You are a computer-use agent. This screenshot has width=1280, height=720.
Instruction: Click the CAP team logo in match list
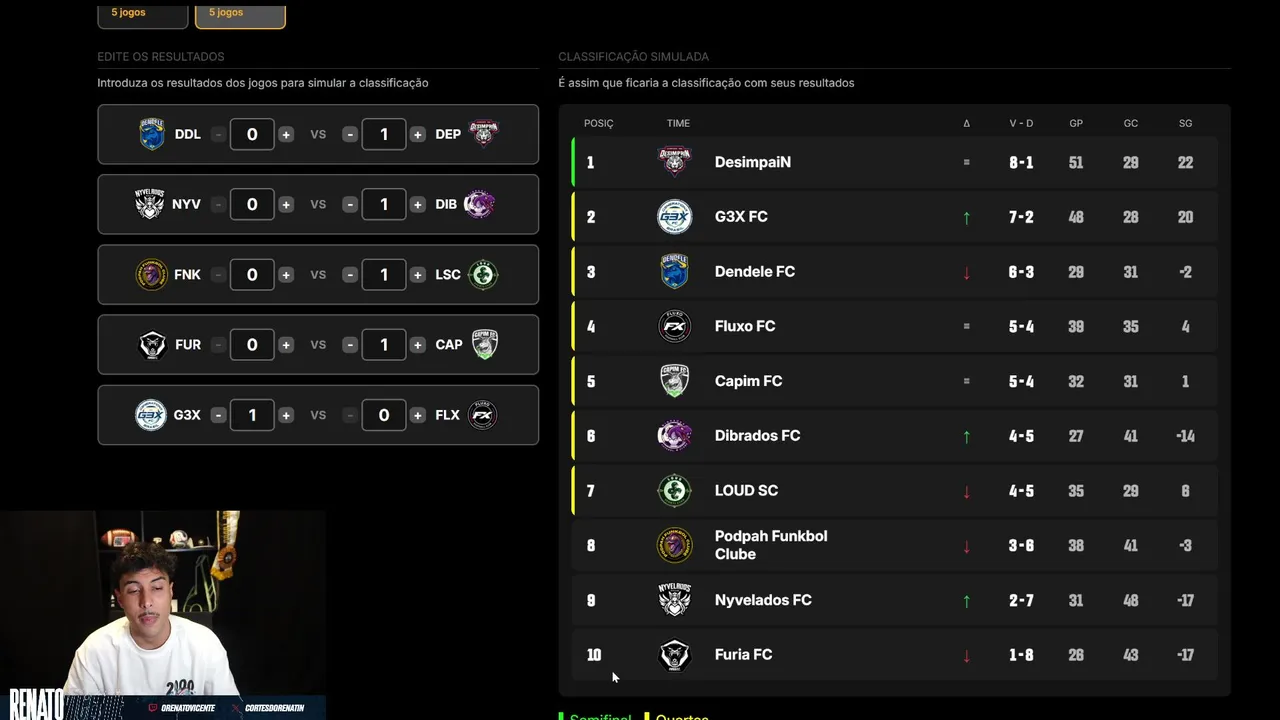click(484, 345)
